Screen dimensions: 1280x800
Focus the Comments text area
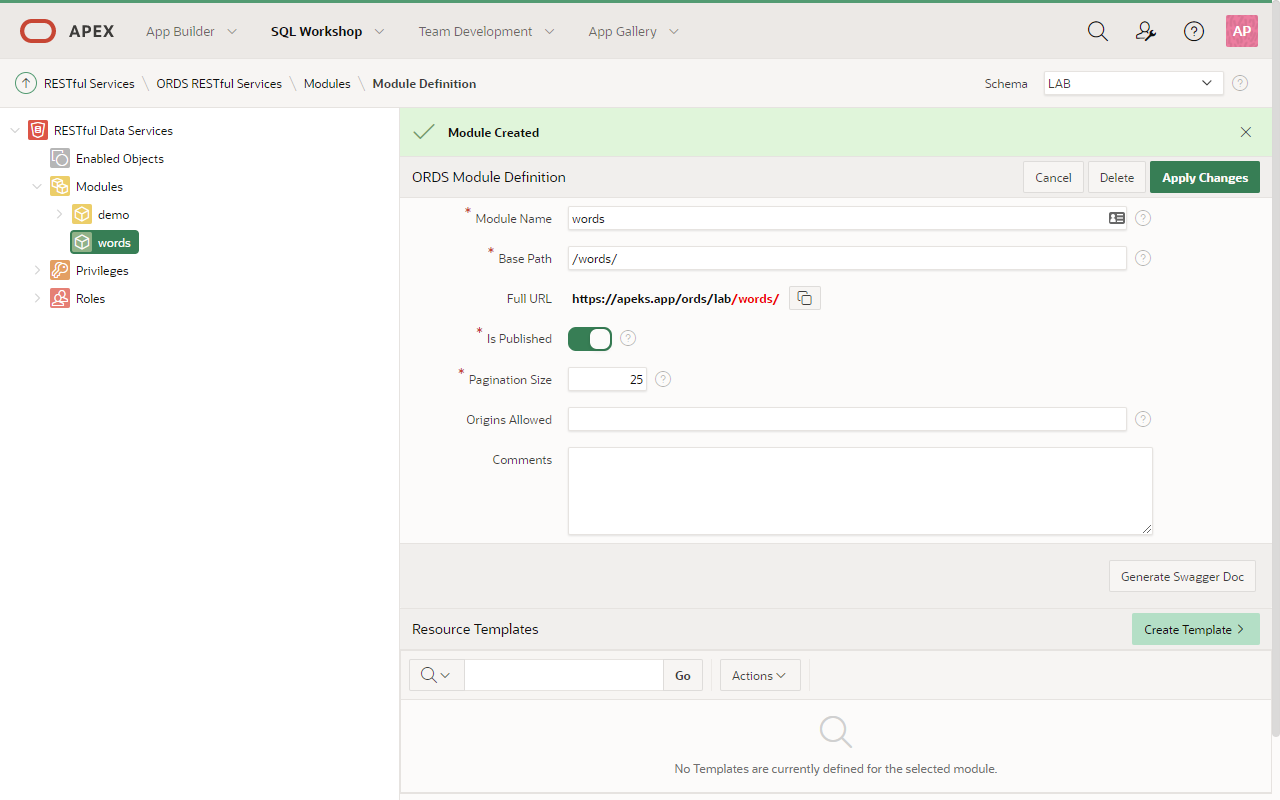860,491
